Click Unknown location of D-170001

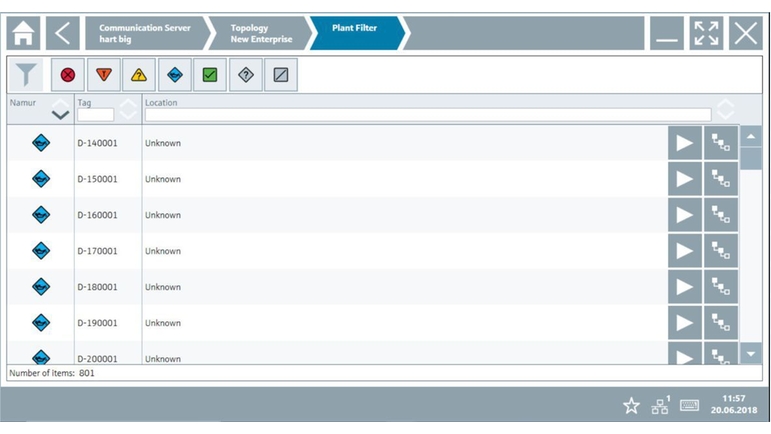point(163,251)
